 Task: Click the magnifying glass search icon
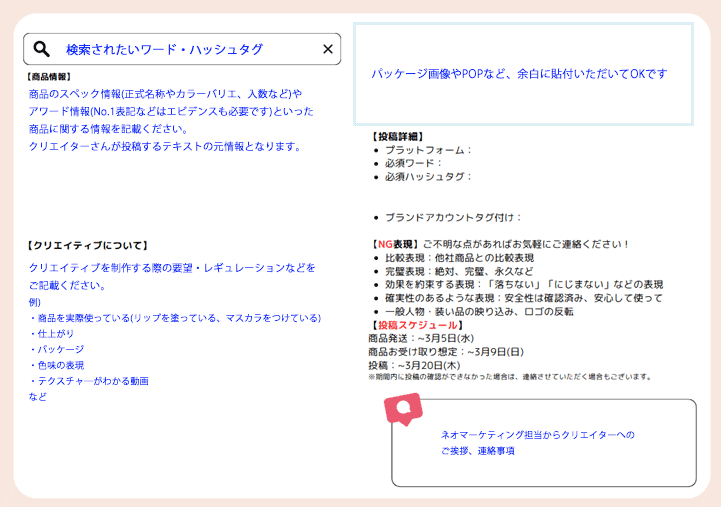pyautogui.click(x=42, y=49)
